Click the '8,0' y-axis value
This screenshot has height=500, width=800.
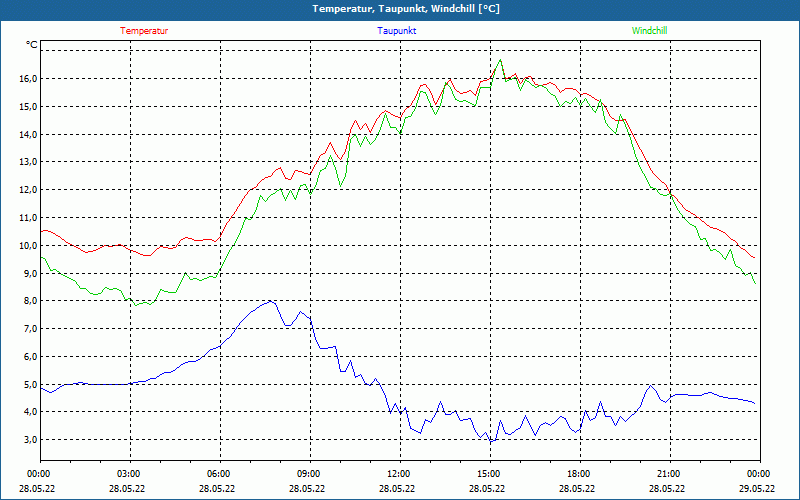30,301
